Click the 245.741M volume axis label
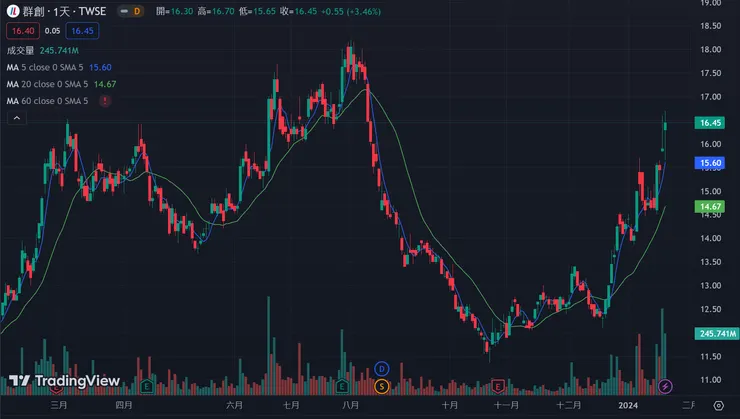 point(717,334)
